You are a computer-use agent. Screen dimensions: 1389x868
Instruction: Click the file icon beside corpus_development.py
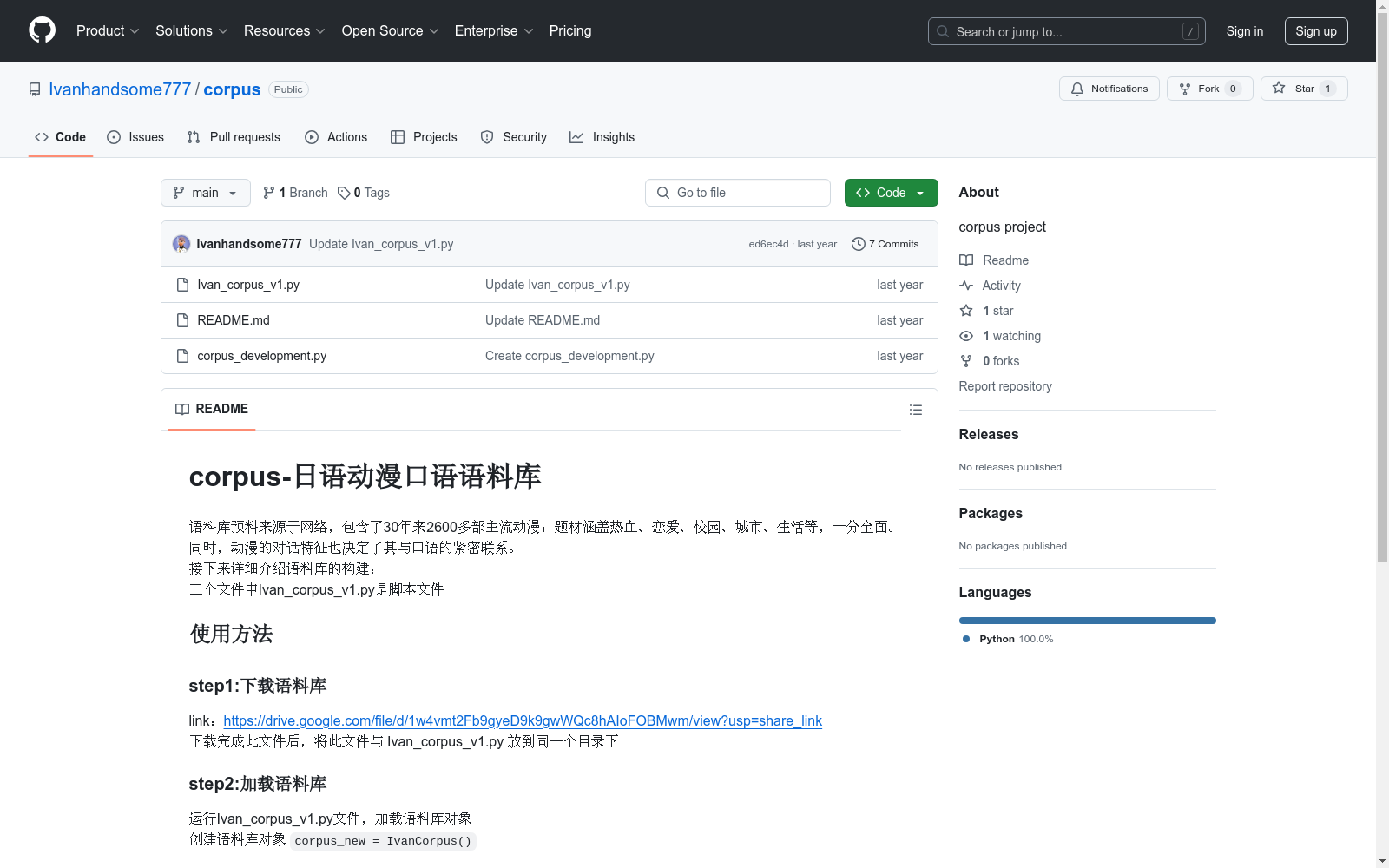[x=182, y=356]
